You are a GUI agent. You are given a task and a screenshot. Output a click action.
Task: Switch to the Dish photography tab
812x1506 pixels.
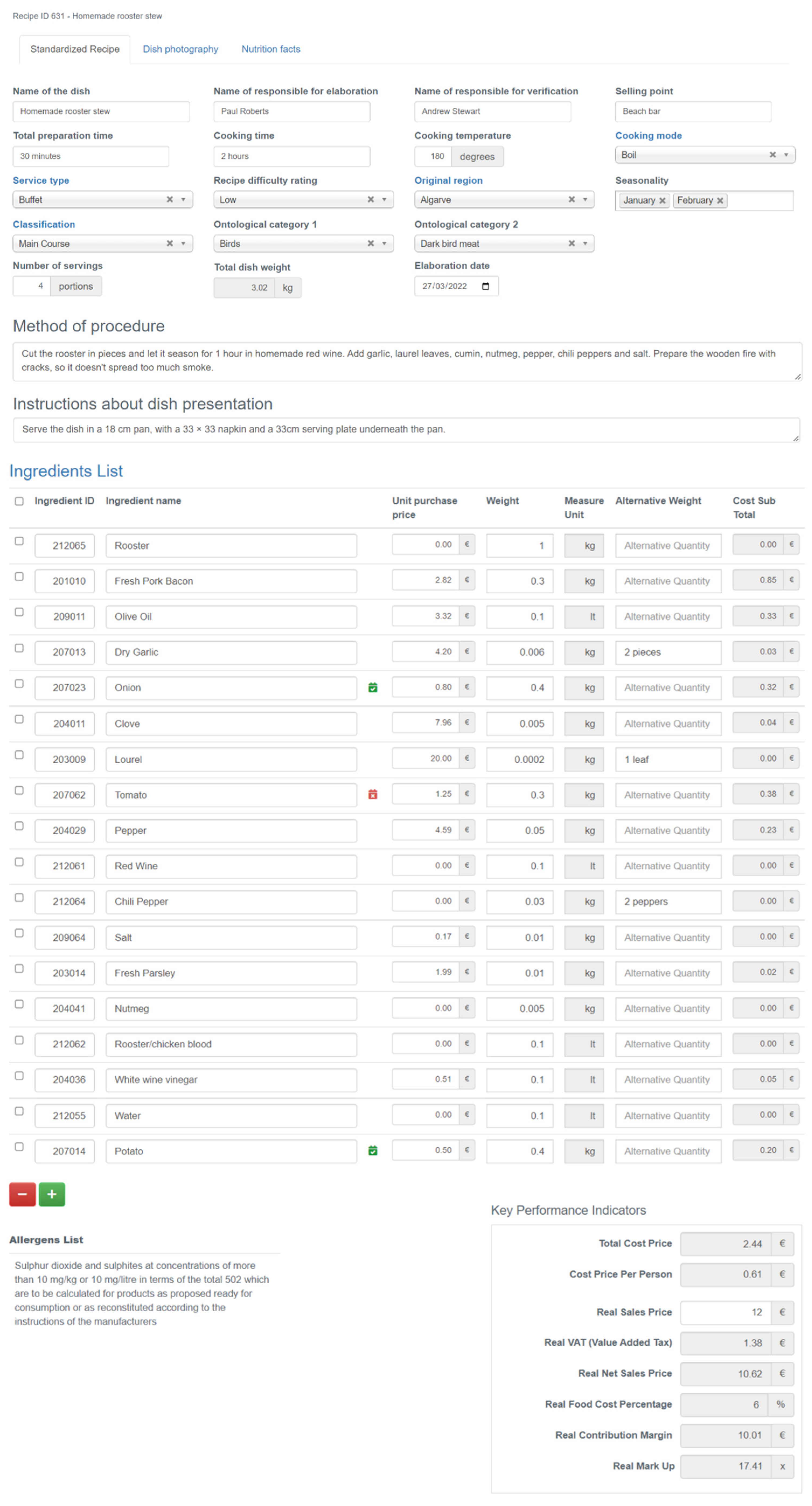click(x=180, y=49)
